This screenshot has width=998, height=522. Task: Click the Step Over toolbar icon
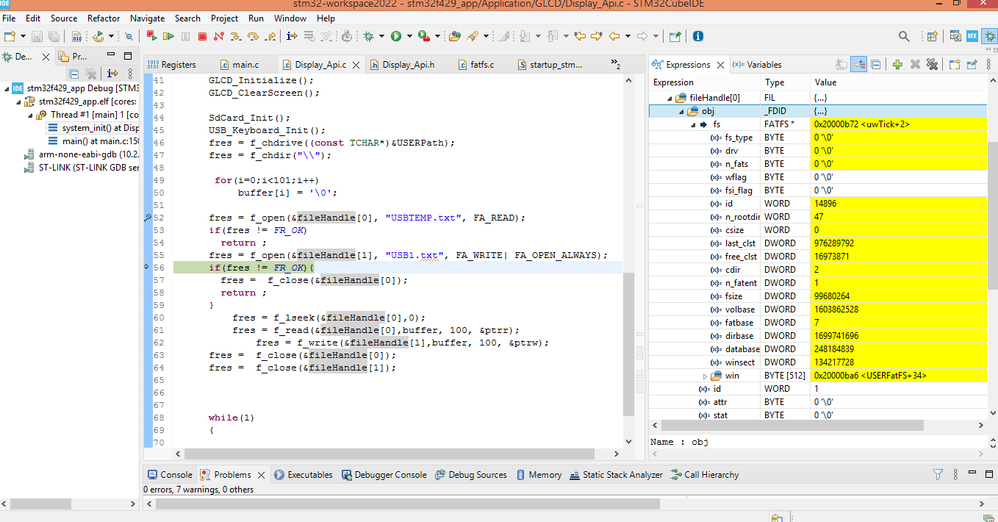[x=255, y=37]
